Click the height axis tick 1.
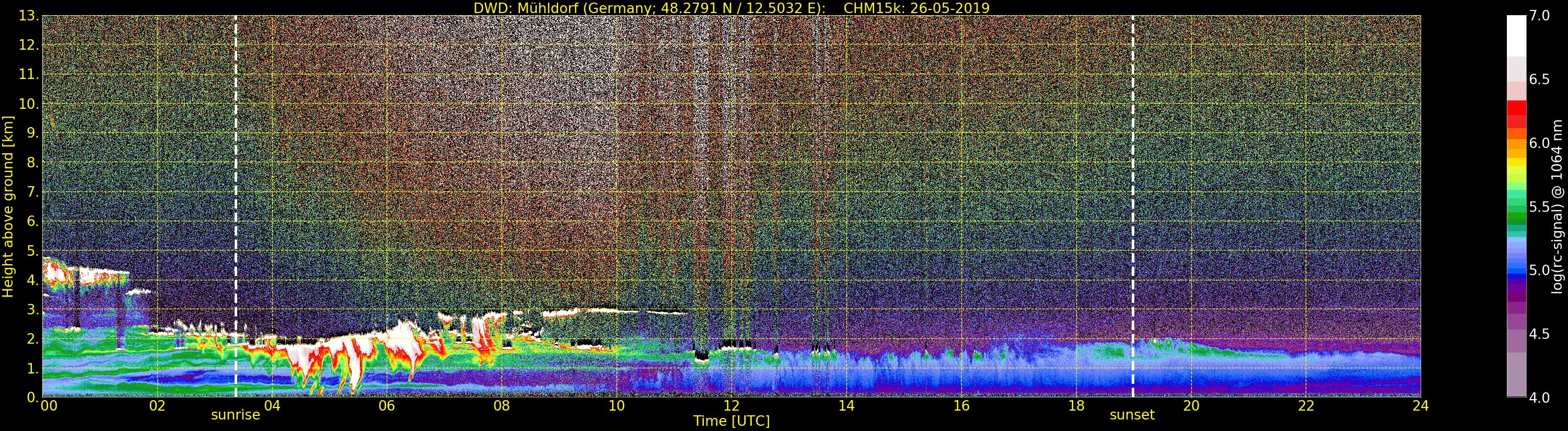Image resolution: width=1568 pixels, height=431 pixels. point(32,368)
